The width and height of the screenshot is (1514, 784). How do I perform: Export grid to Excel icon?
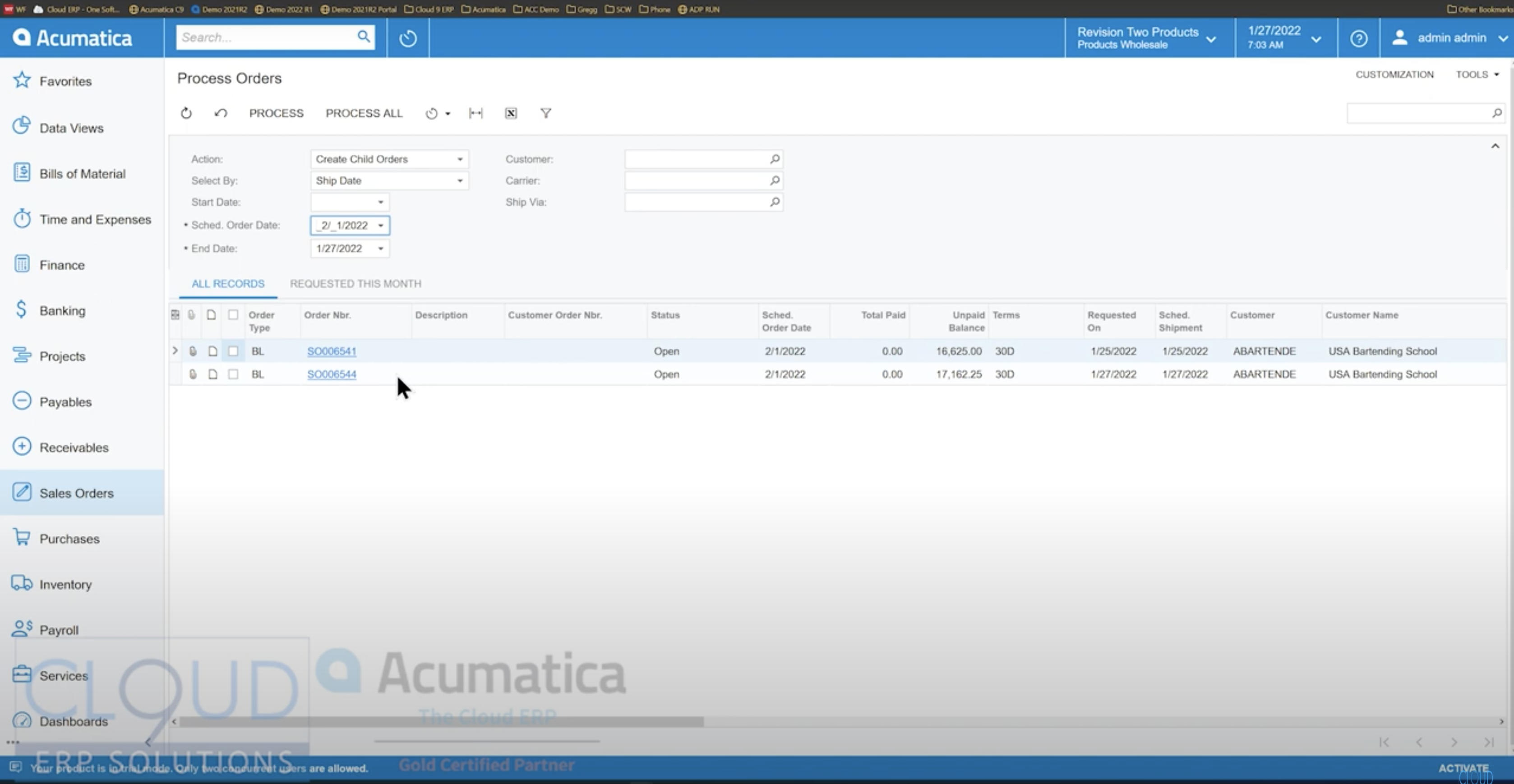(x=511, y=113)
